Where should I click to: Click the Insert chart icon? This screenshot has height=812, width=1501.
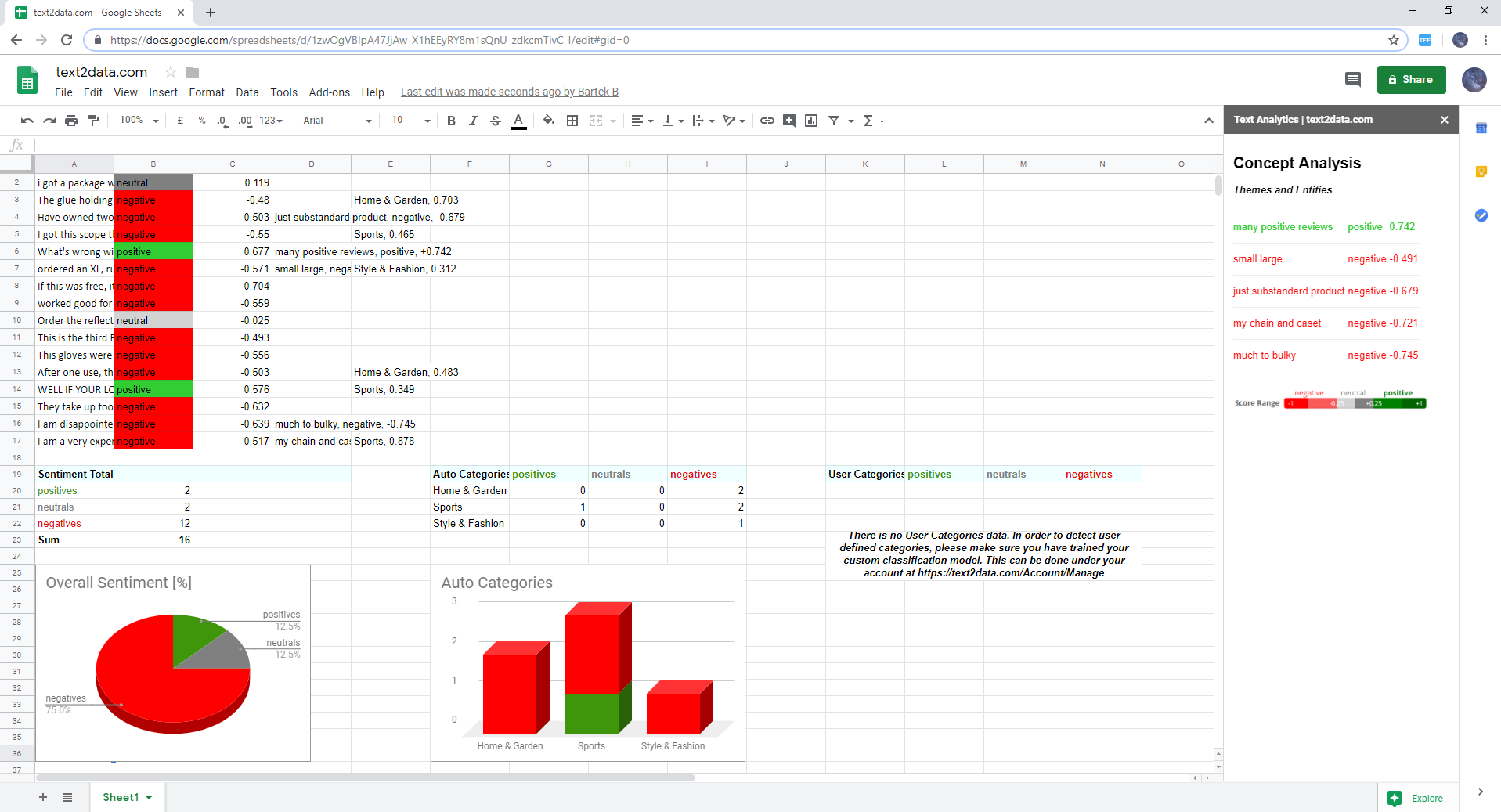[x=811, y=121]
